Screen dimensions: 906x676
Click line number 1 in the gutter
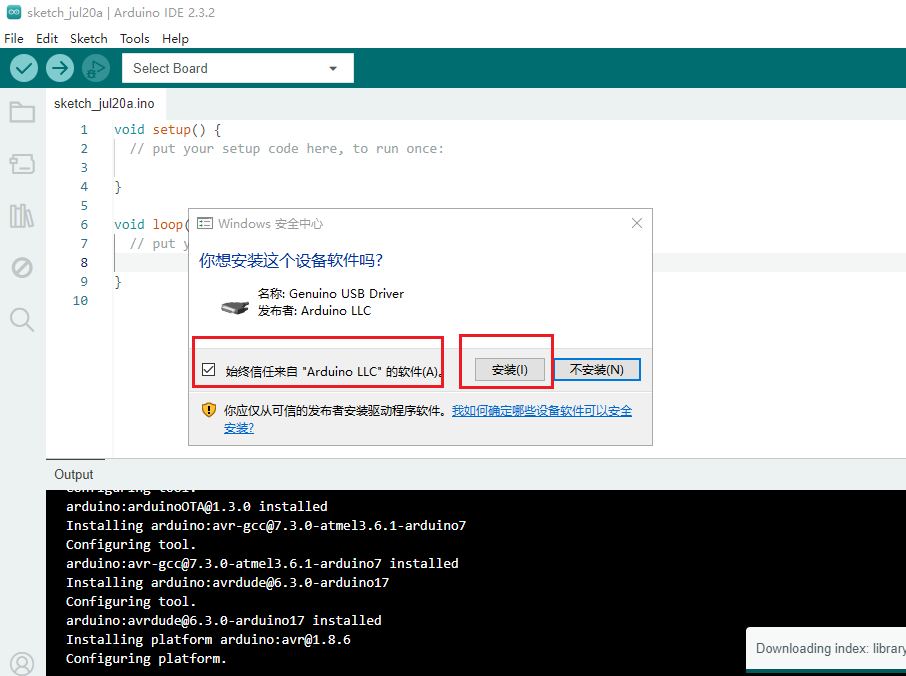click(84, 129)
